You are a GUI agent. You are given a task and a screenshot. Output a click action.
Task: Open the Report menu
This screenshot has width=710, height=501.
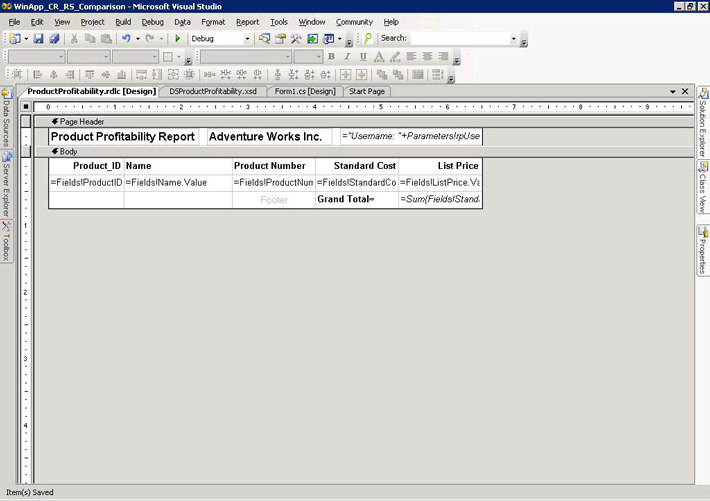(x=247, y=22)
